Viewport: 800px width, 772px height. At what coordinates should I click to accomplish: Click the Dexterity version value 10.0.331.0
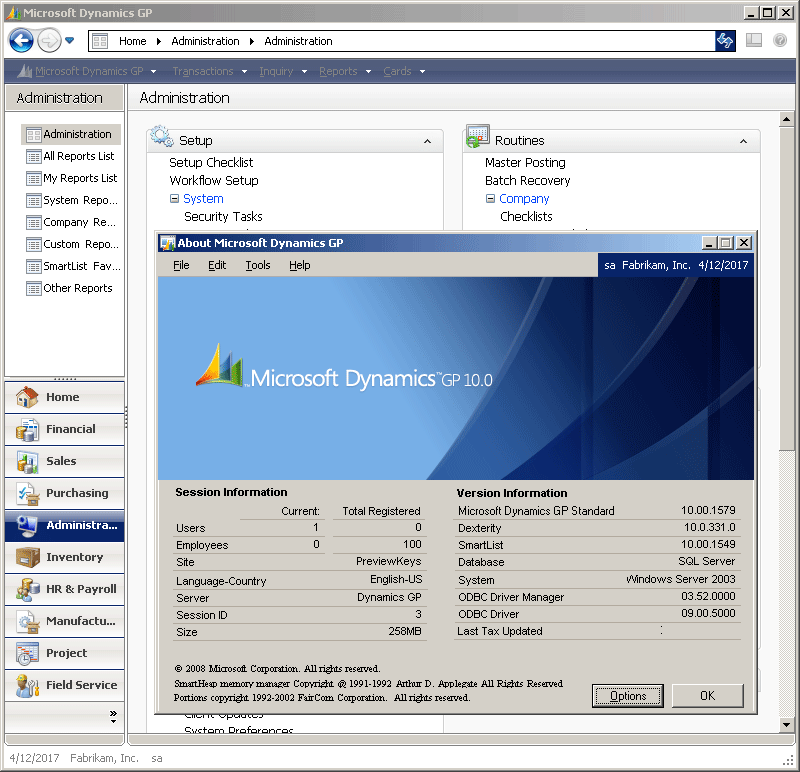tap(710, 527)
